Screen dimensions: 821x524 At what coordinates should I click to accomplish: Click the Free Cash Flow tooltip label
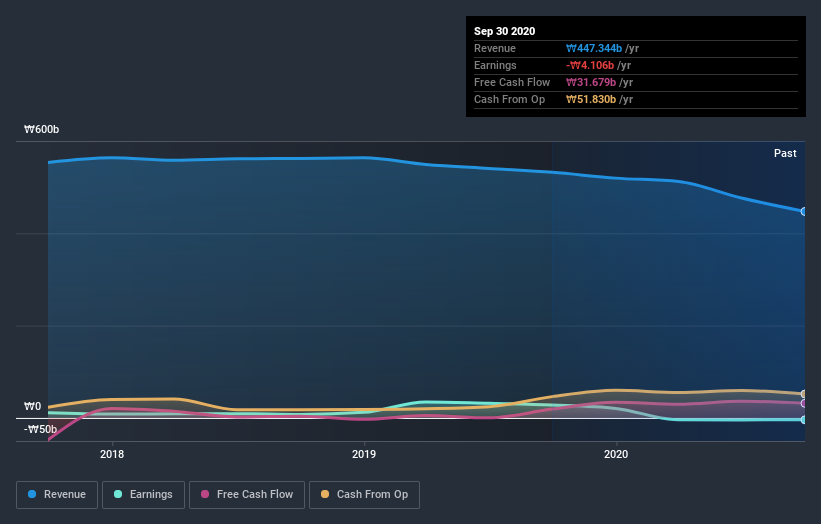tap(512, 82)
